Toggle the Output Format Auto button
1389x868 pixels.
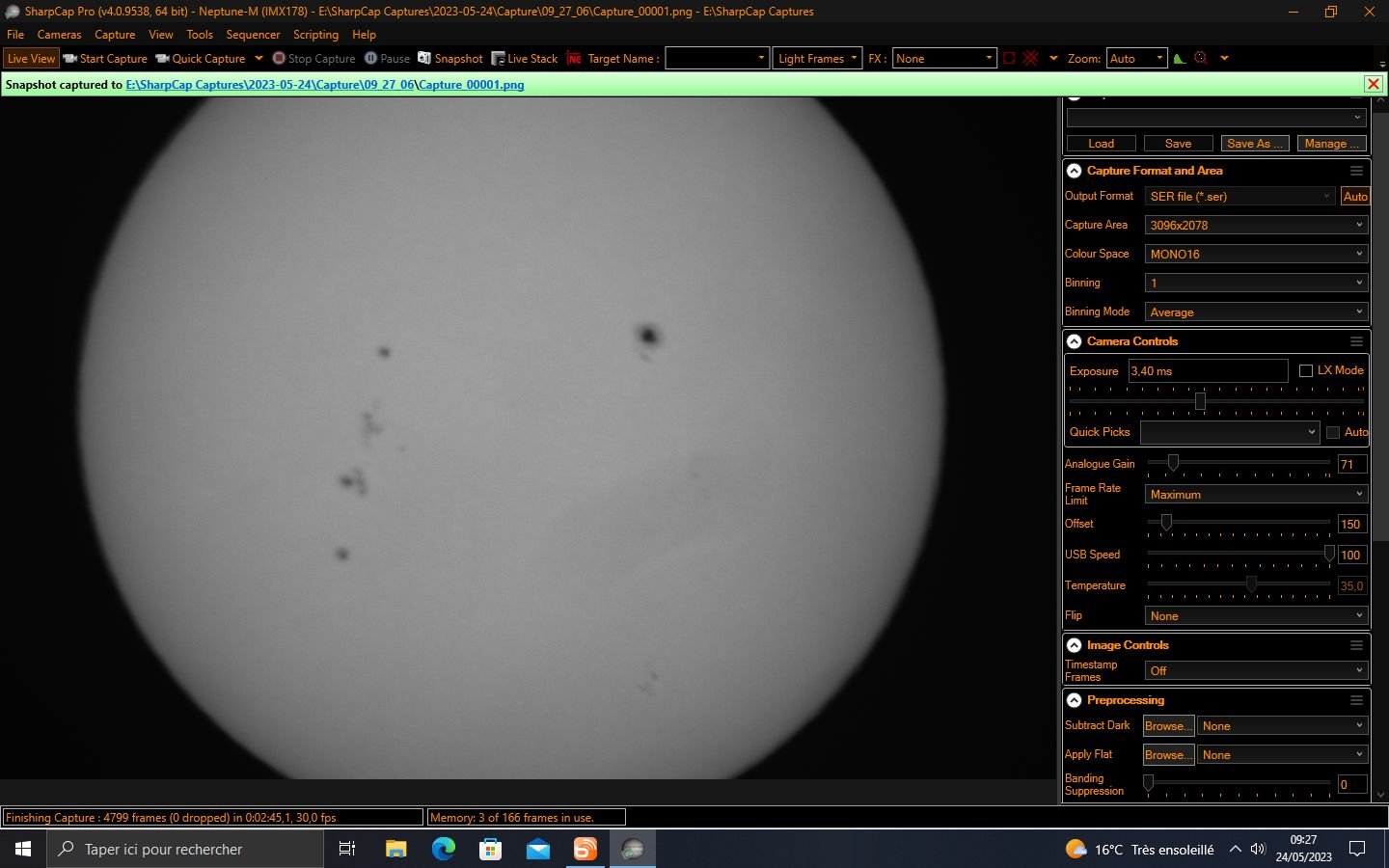(1354, 197)
